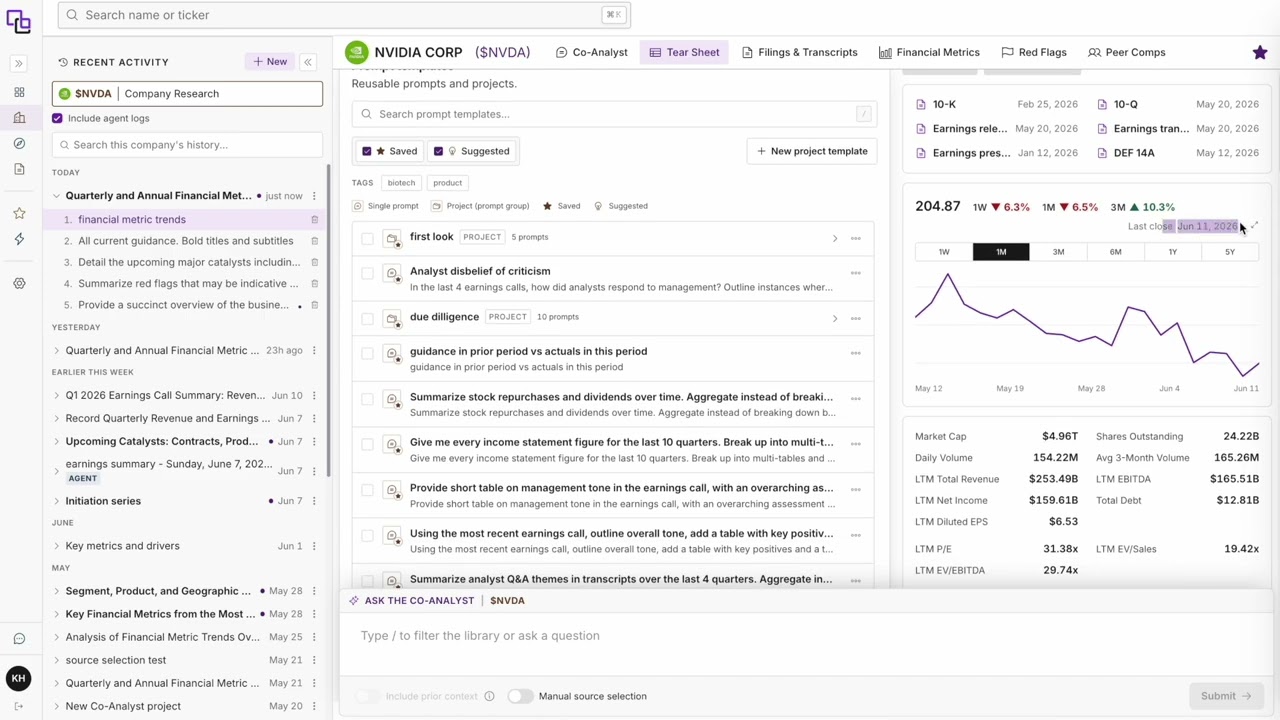Open the dashboard grid sidebar icon

pyautogui.click(x=19, y=92)
